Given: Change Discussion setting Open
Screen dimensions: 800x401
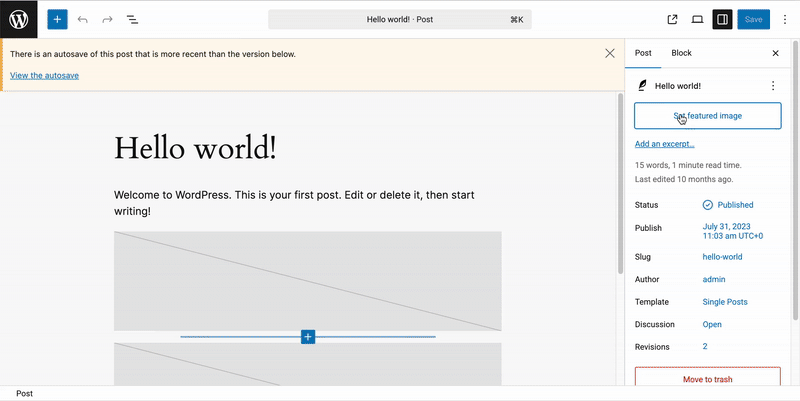Looking at the screenshot, I should [712, 324].
